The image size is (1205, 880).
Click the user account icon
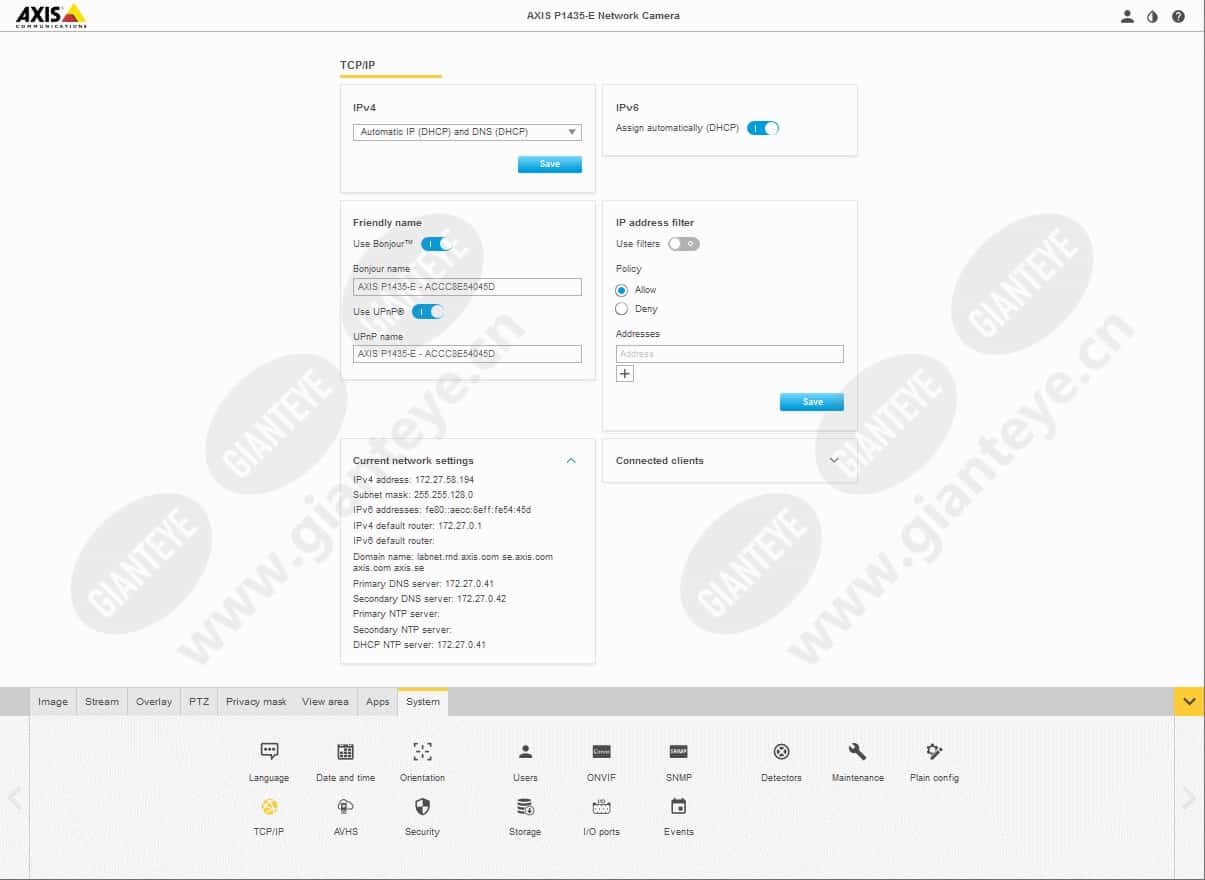point(1127,16)
